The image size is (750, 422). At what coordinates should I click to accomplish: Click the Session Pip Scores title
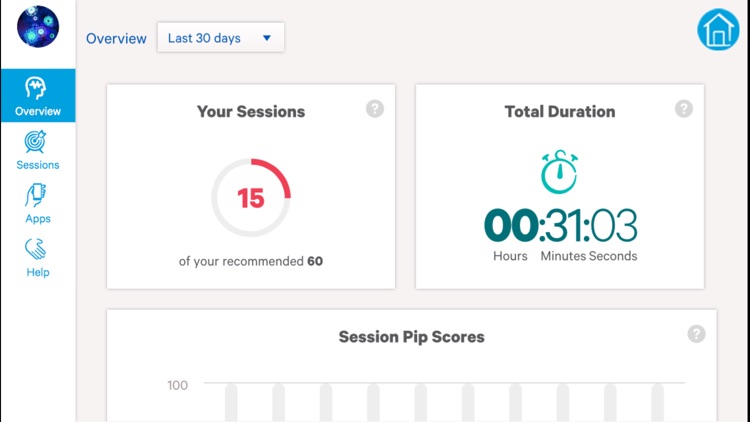click(411, 337)
